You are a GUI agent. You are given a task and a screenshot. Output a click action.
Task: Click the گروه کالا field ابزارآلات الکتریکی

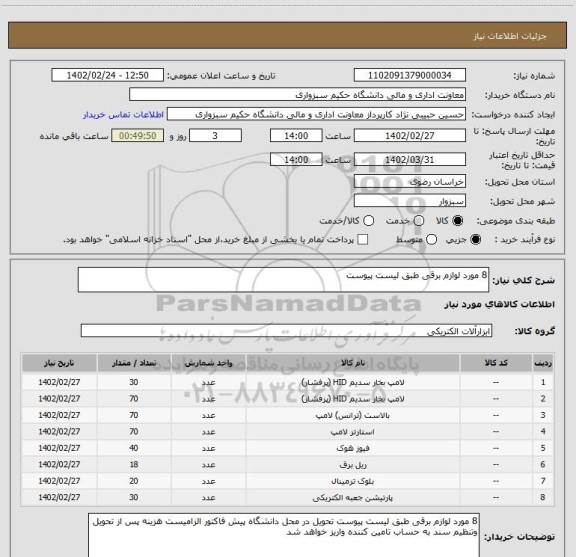[286, 331]
